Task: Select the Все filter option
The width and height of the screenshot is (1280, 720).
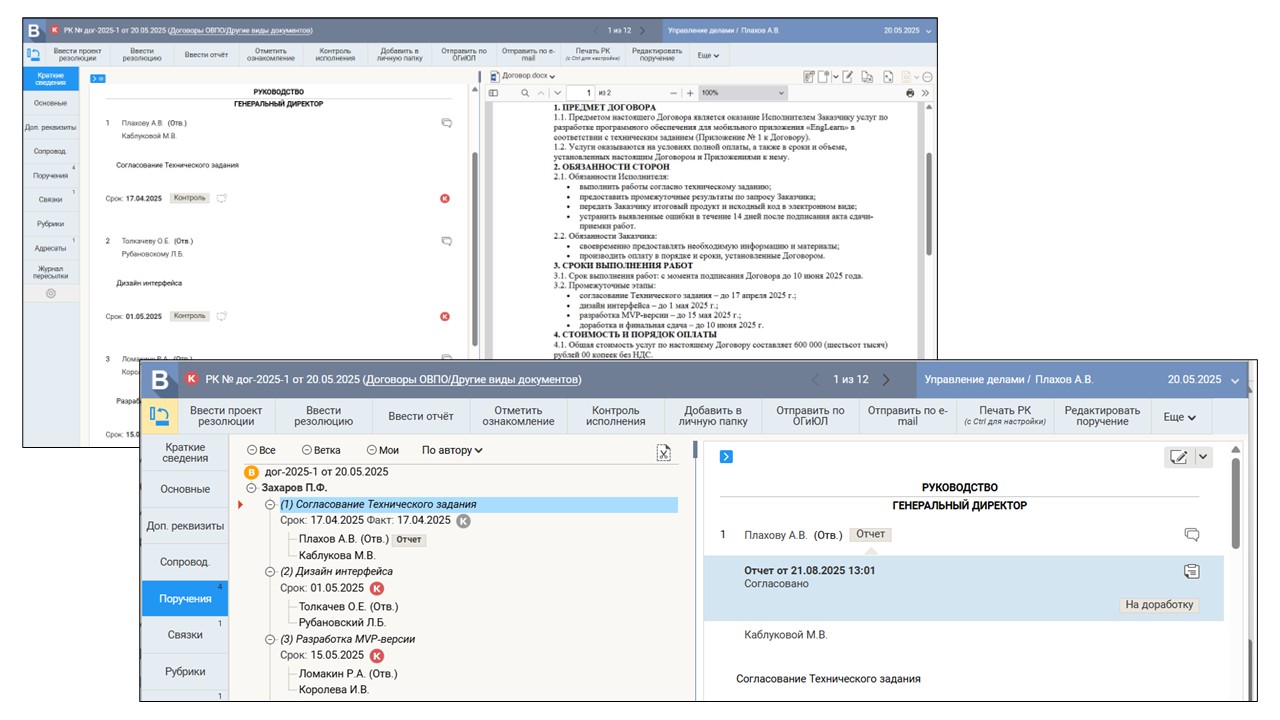Action: coord(261,450)
